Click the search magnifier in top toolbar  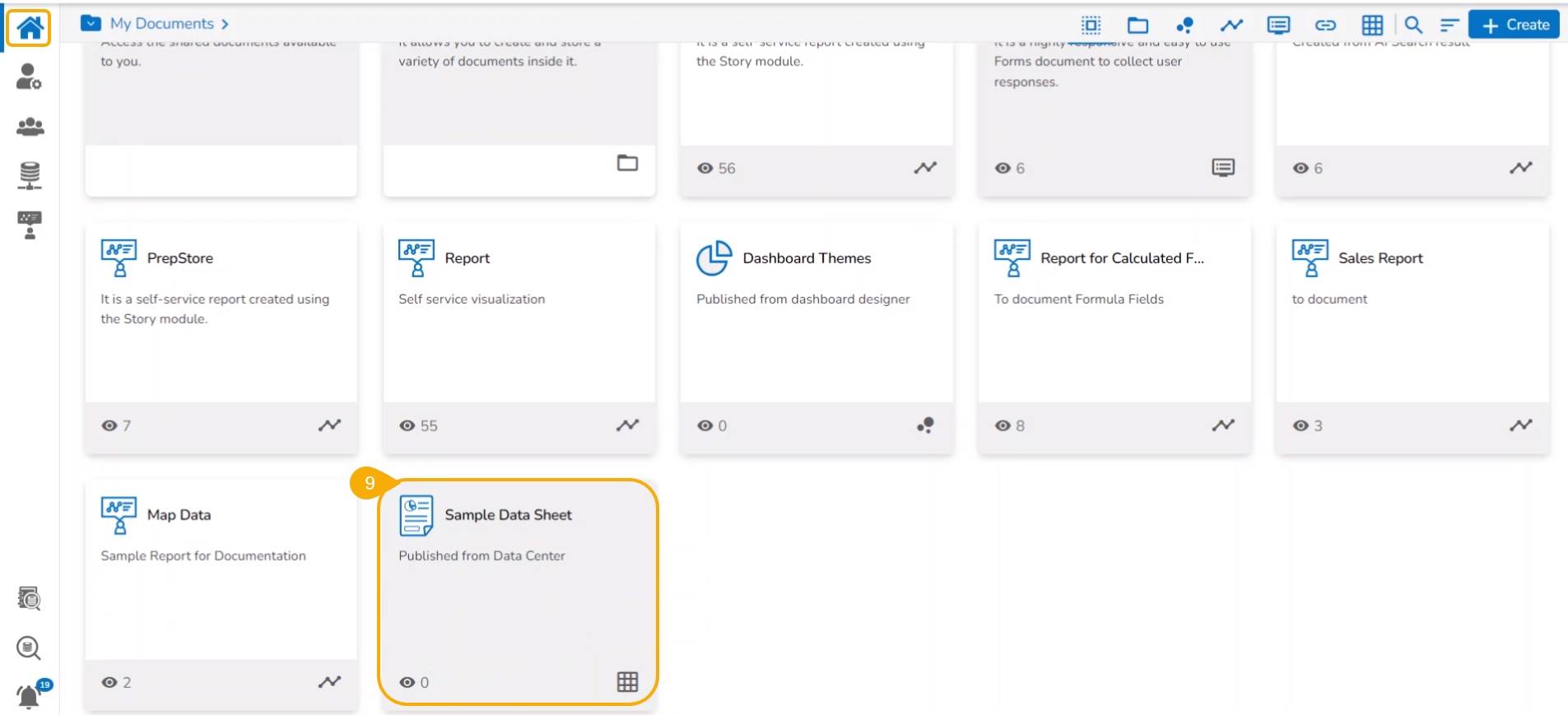[x=1413, y=25]
